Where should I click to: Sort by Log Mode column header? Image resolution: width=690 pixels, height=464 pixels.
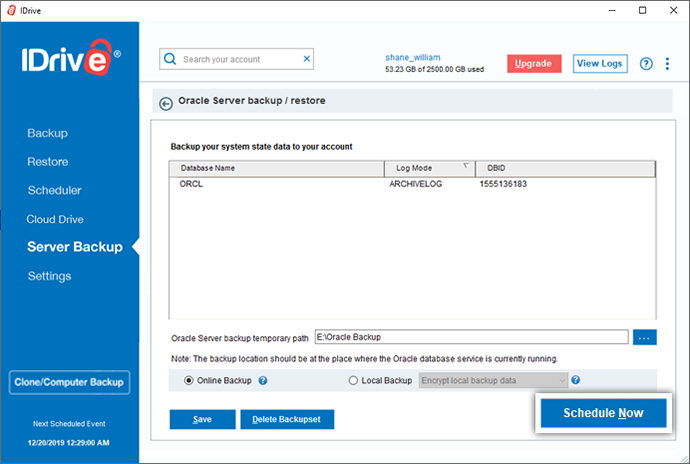pos(429,168)
